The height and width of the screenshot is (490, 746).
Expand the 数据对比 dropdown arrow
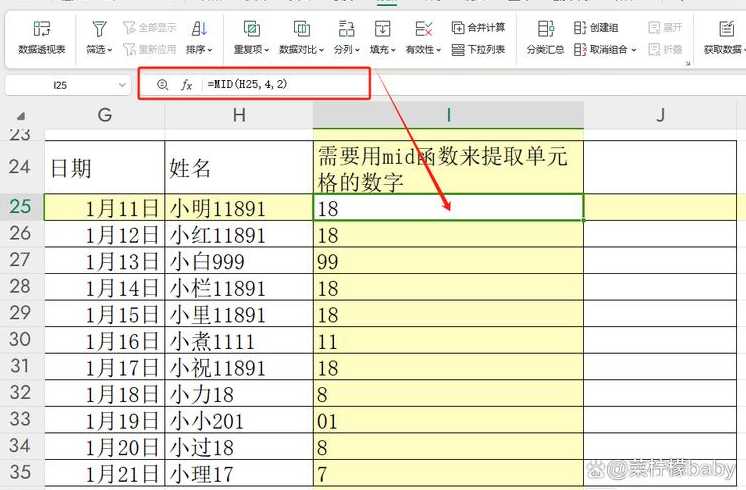322,50
